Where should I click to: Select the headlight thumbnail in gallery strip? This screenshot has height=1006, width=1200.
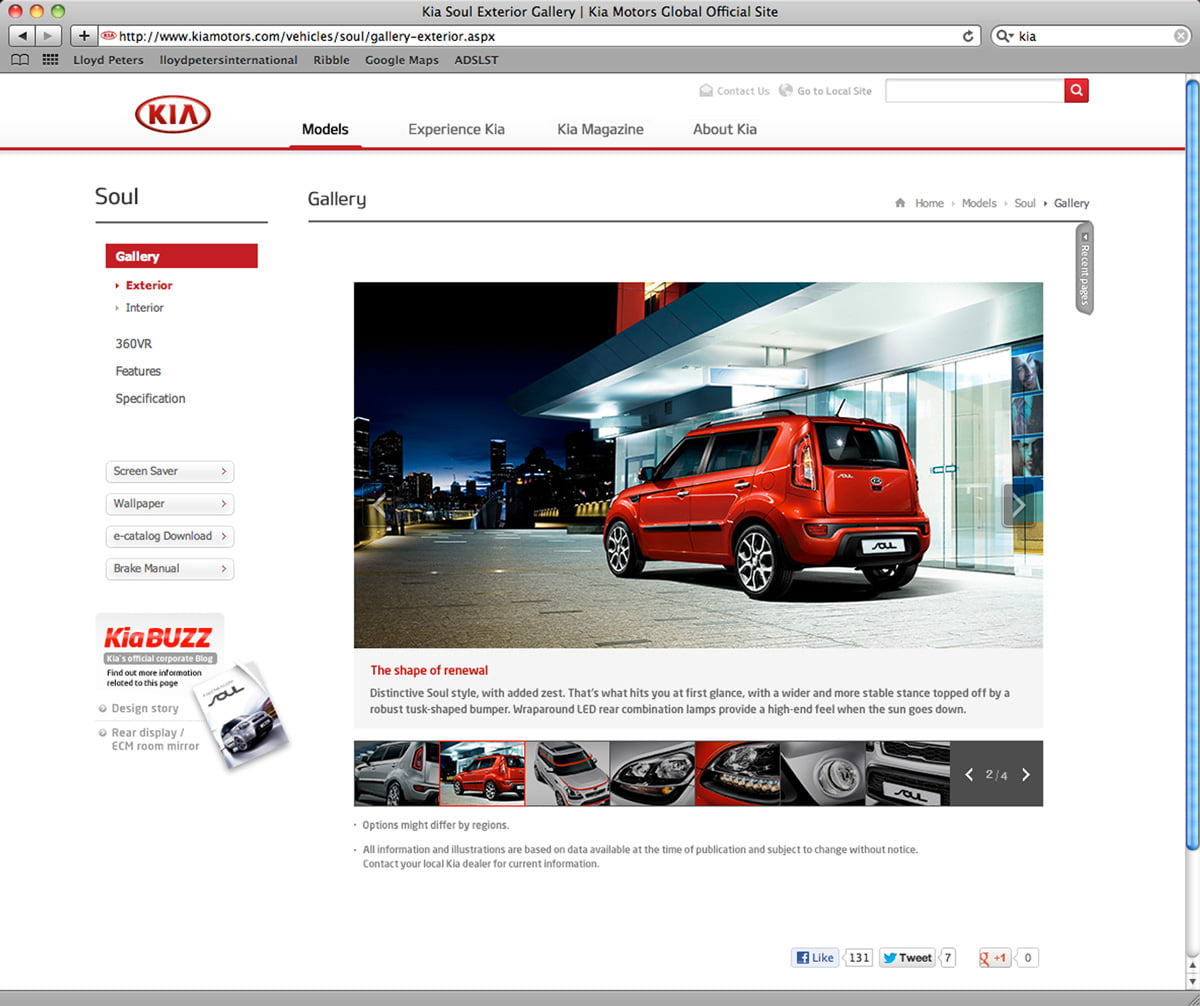[652, 773]
